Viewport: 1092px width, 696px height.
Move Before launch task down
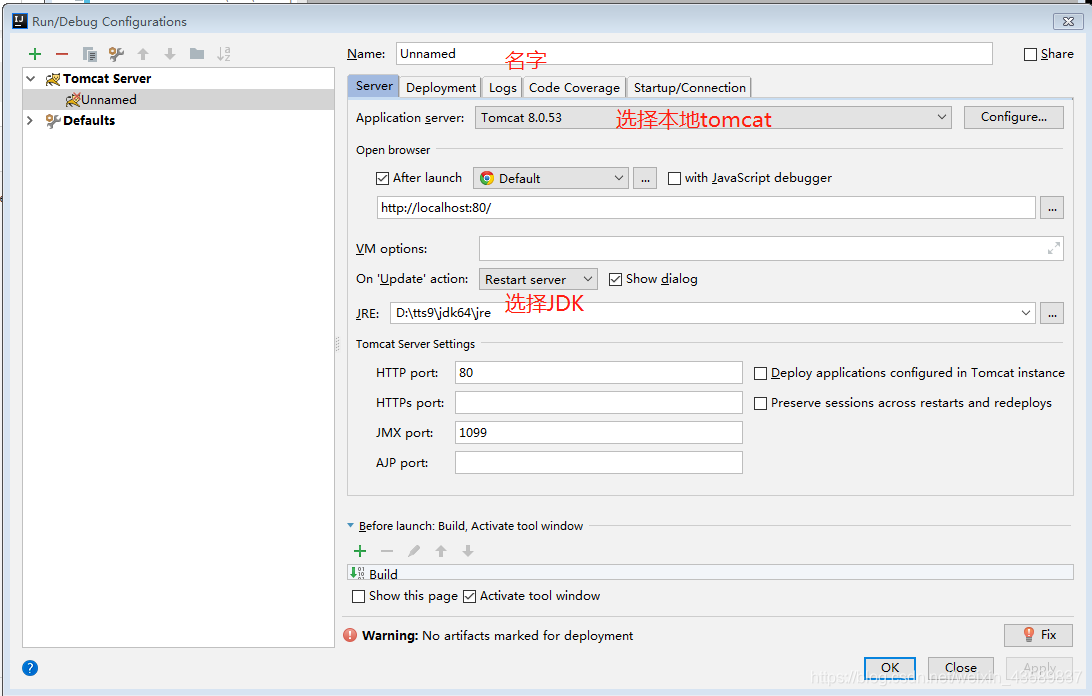[x=468, y=551]
